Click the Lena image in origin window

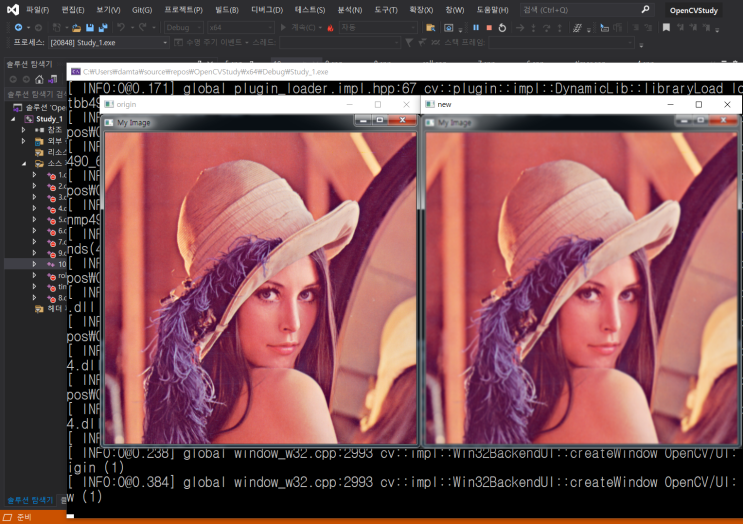point(260,288)
